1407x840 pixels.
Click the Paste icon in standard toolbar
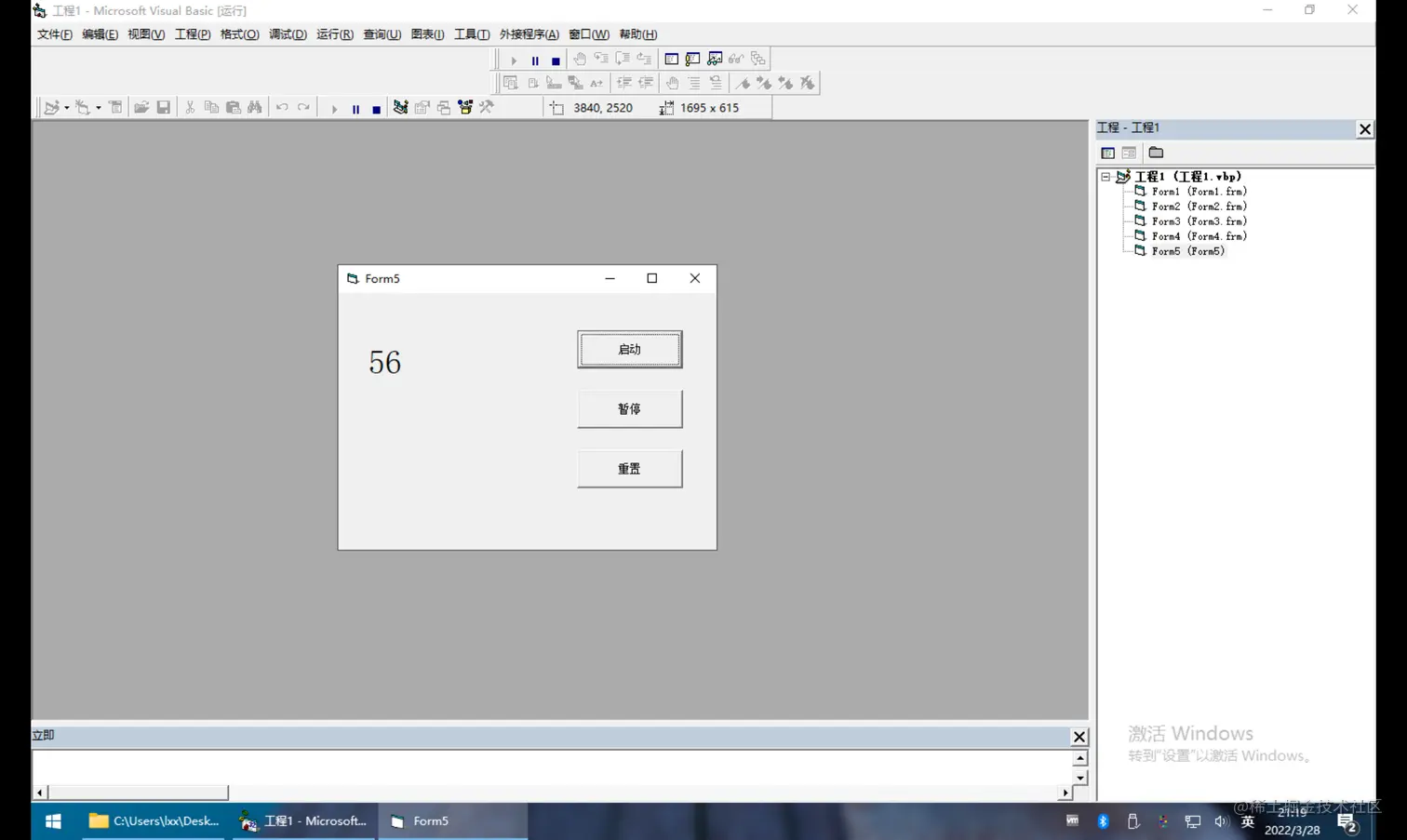pyautogui.click(x=233, y=108)
